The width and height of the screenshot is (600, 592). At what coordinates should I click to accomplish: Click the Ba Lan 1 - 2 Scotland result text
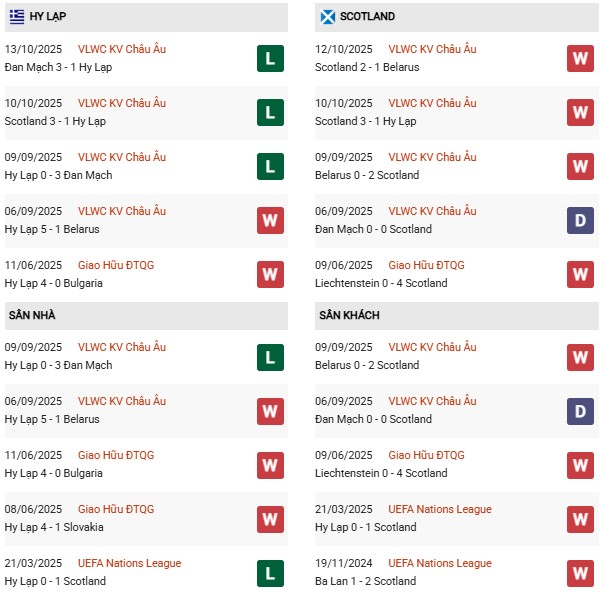(x=365, y=581)
